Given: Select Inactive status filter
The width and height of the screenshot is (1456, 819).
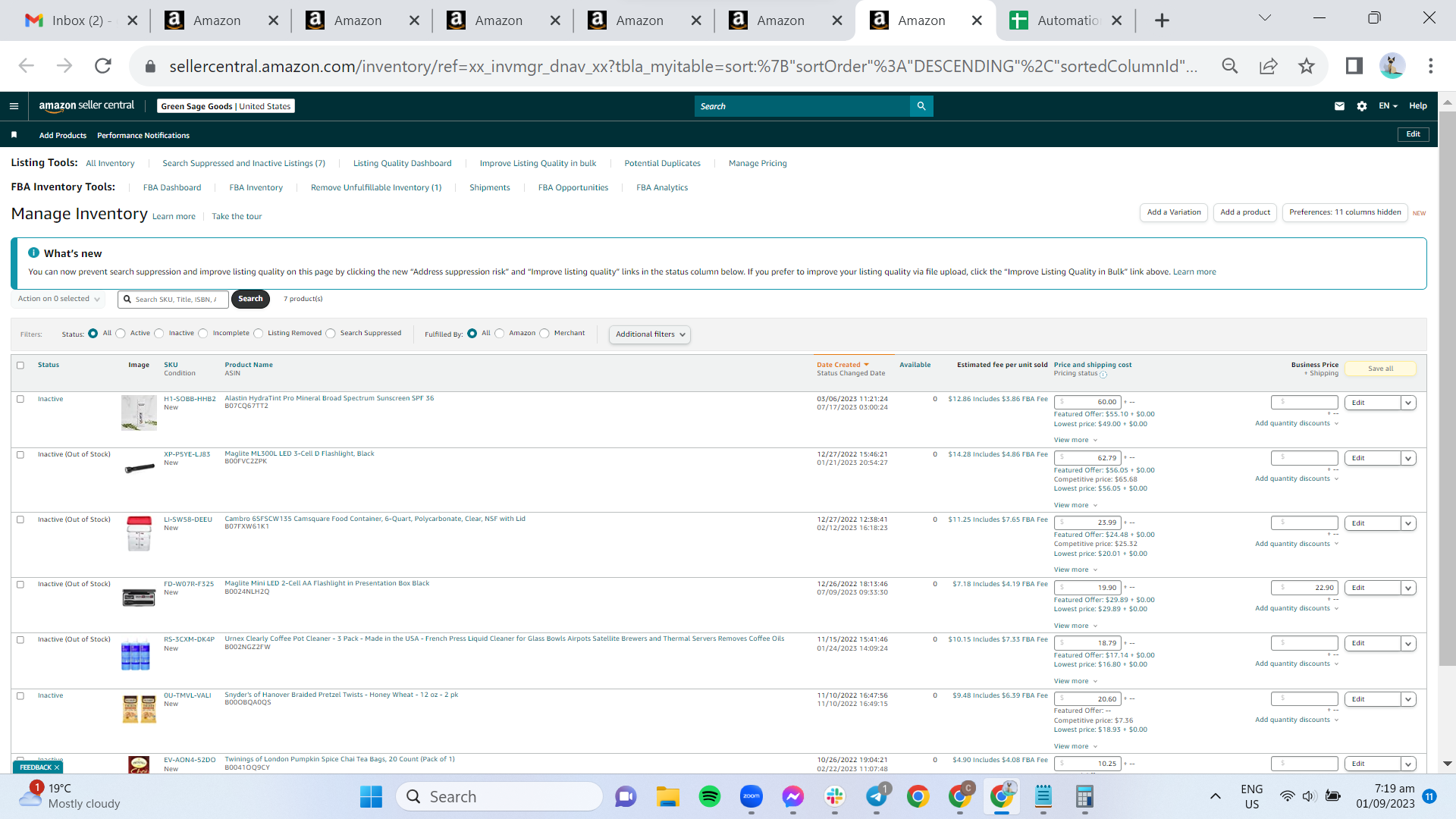Looking at the screenshot, I should pyautogui.click(x=159, y=334).
